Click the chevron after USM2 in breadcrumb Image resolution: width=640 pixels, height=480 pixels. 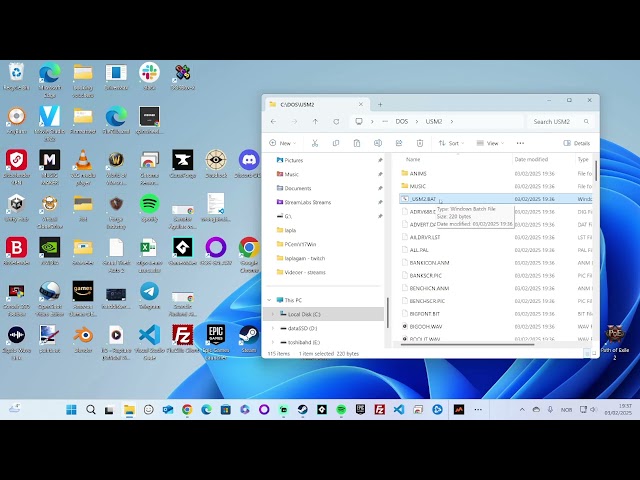(452, 122)
